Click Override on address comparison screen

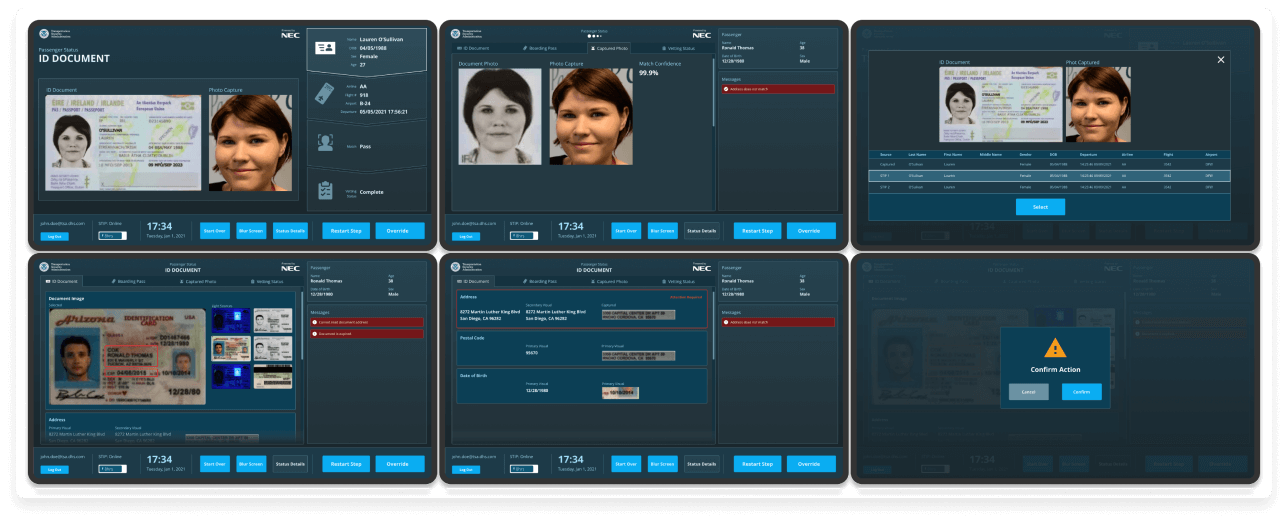(811, 464)
